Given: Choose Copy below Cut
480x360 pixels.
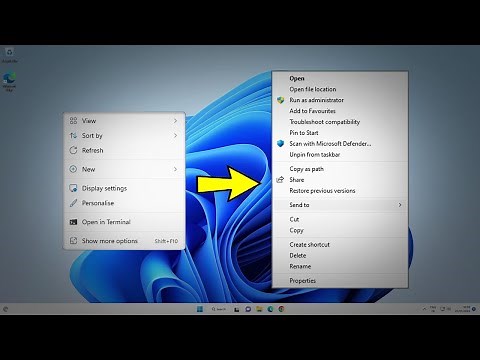Looking at the screenshot, I should [340, 230].
